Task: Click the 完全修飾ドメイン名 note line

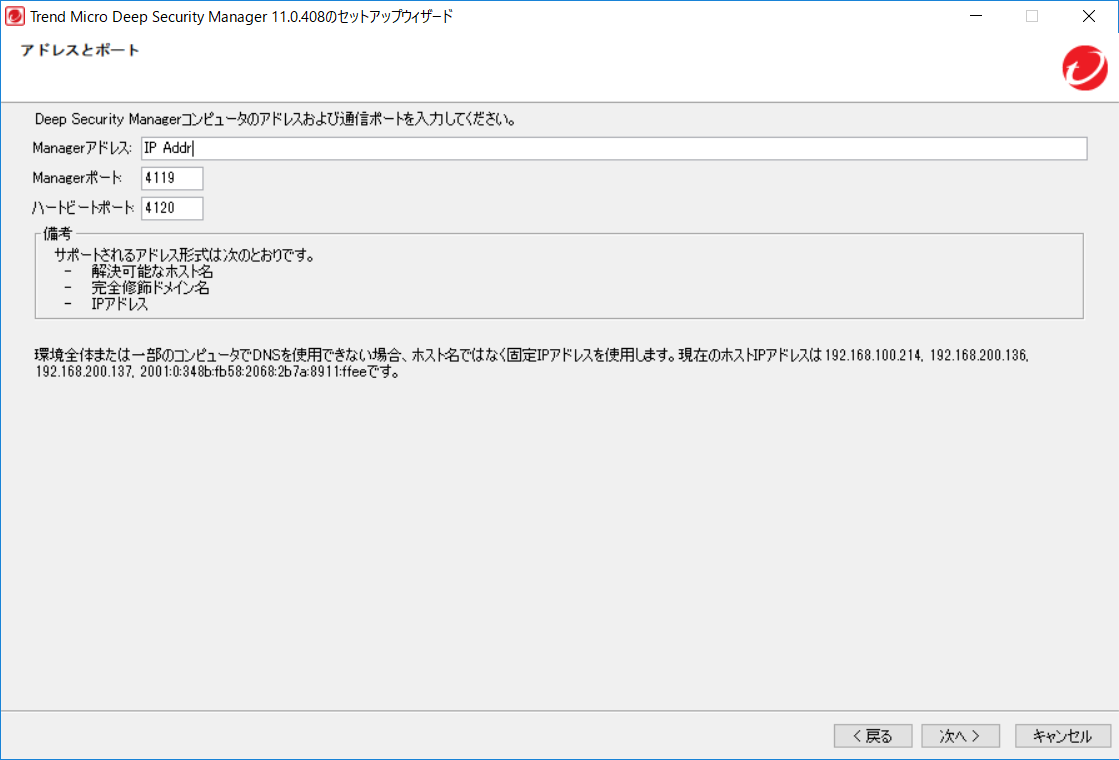Action: click(x=150, y=288)
